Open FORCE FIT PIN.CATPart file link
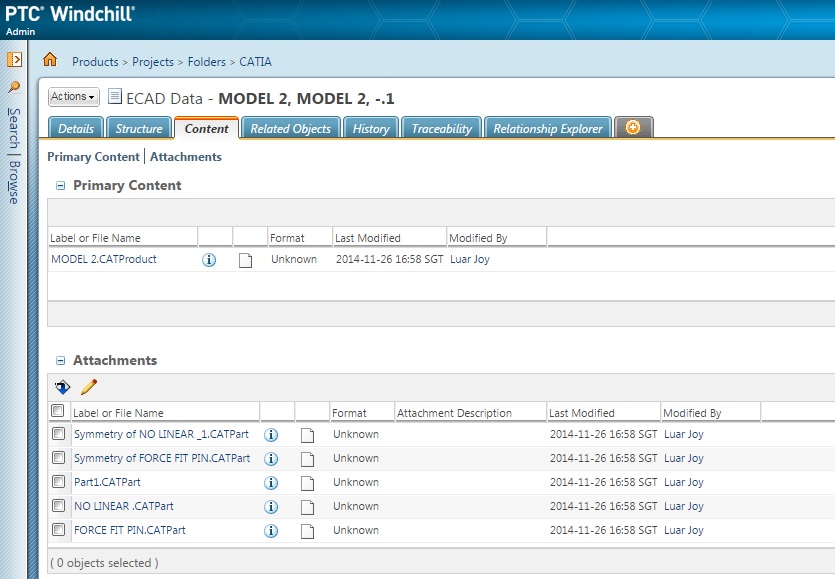The image size is (835, 579). coord(129,530)
